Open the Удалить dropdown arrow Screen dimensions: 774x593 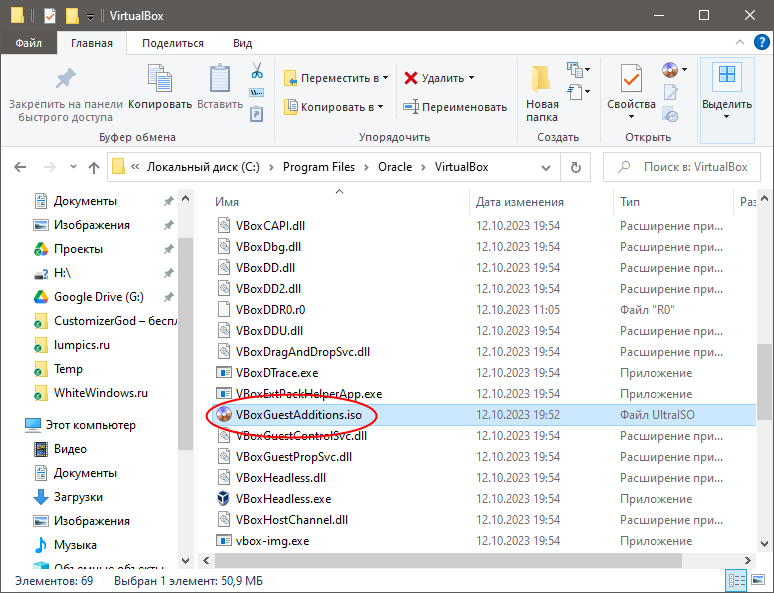(471, 78)
